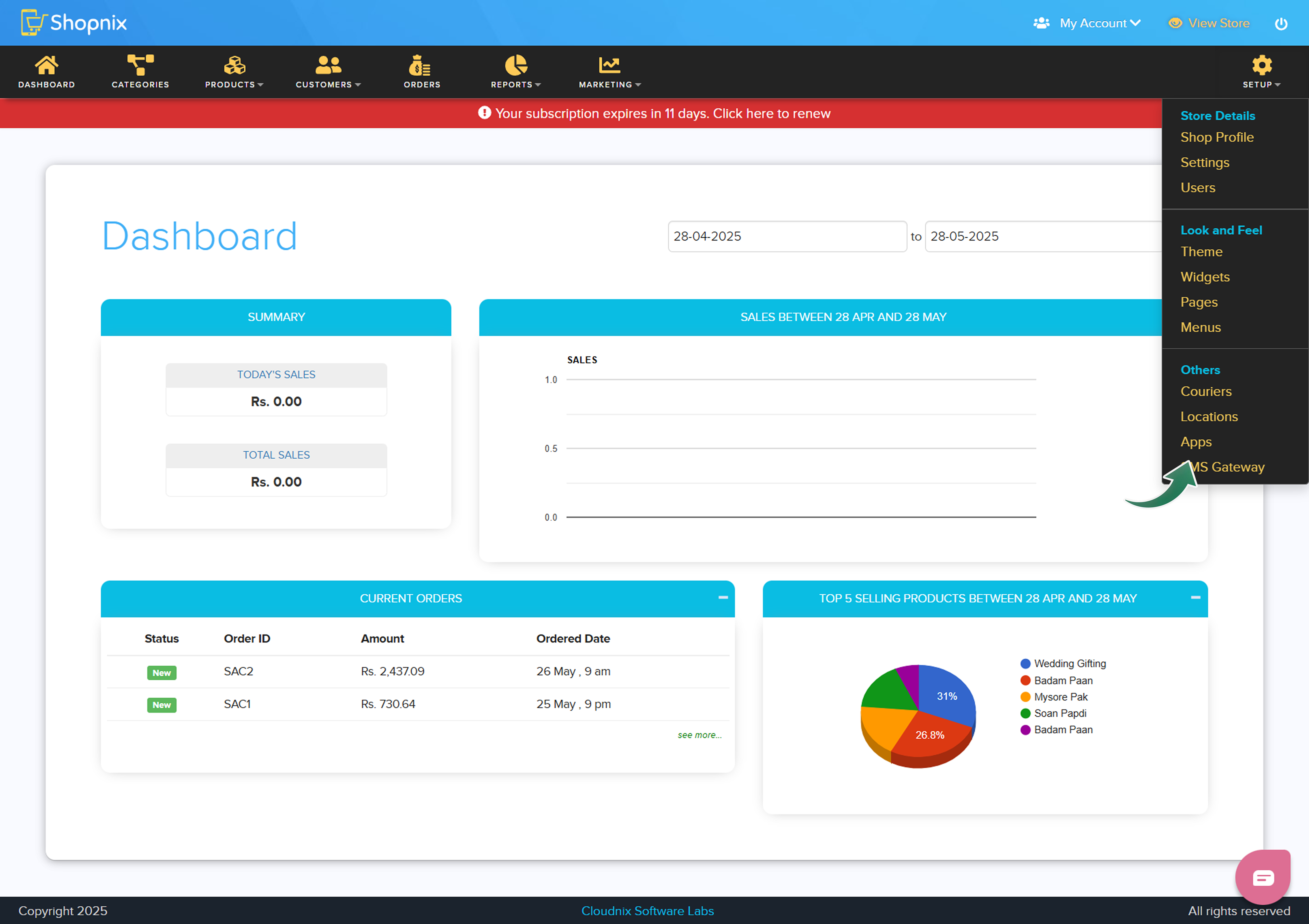The image size is (1309, 924).
Task: Click the New status badge for SAC2
Action: 161,673
